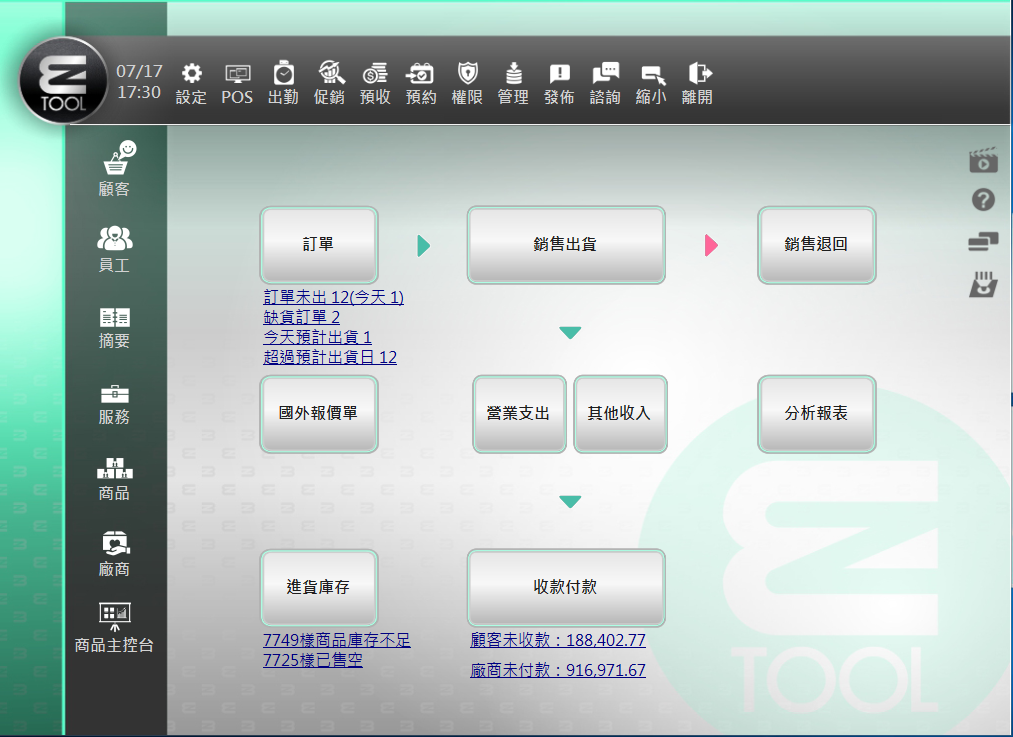Go to the 員工 employees section
This screenshot has height=737, width=1013.
[x=114, y=249]
